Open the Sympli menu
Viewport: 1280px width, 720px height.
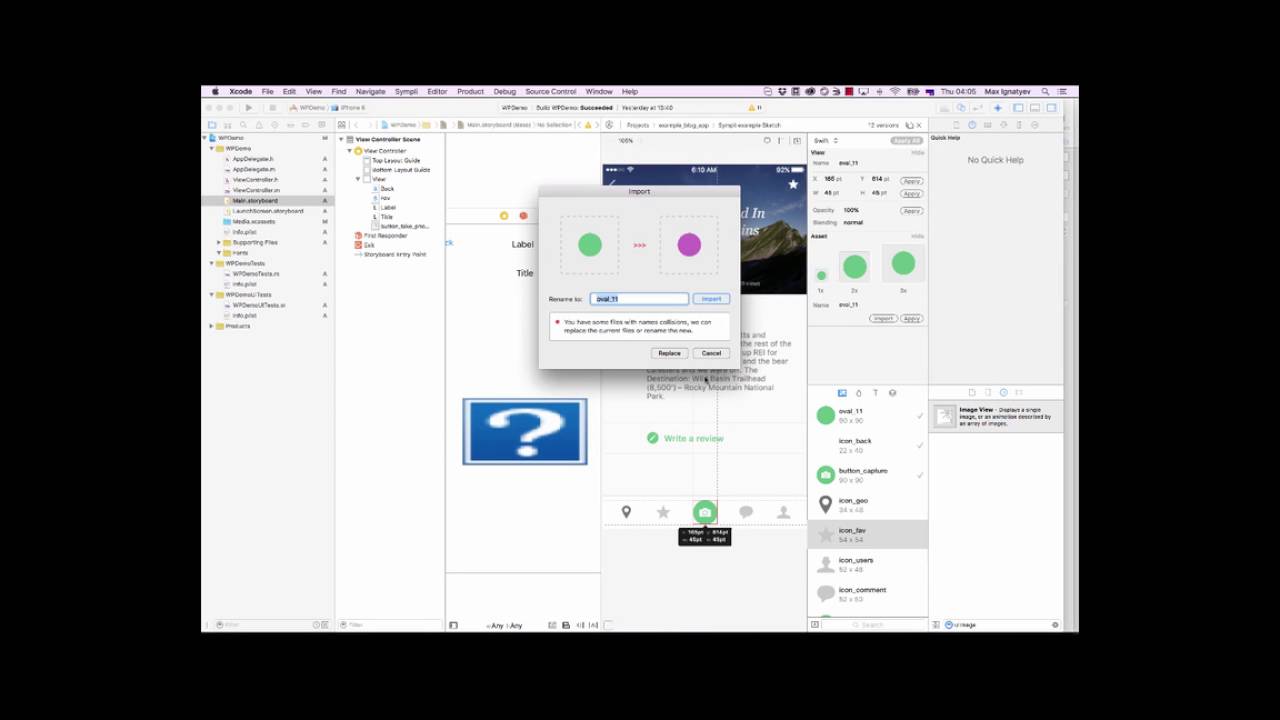(x=406, y=91)
